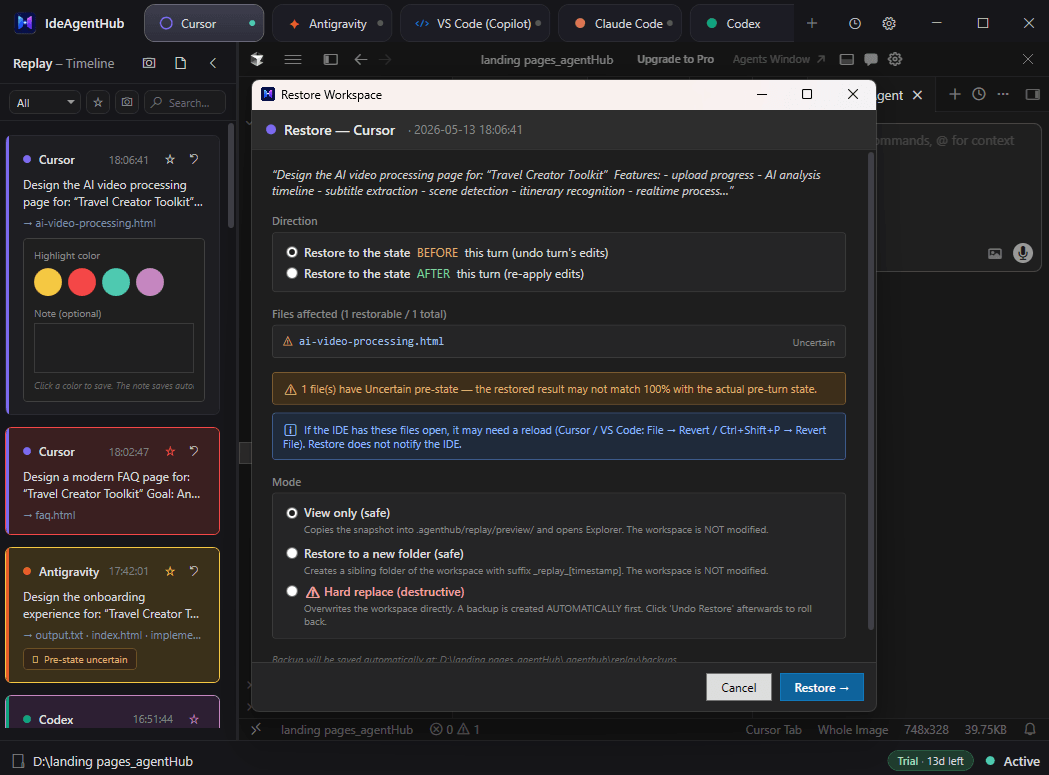Click the screenshot camera icon beside Replay Timeline
The image size is (1049, 775).
149,63
